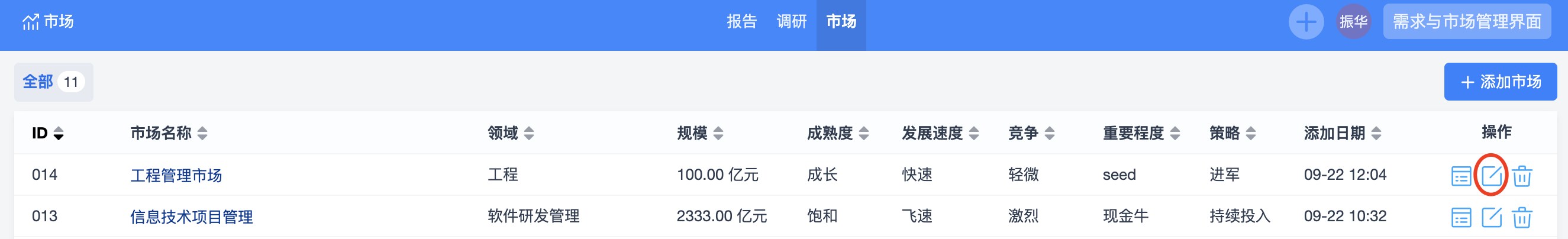Image resolution: width=1568 pixels, height=239 pixels.
Task: Open detail view icon for market 014
Action: click(x=1461, y=176)
